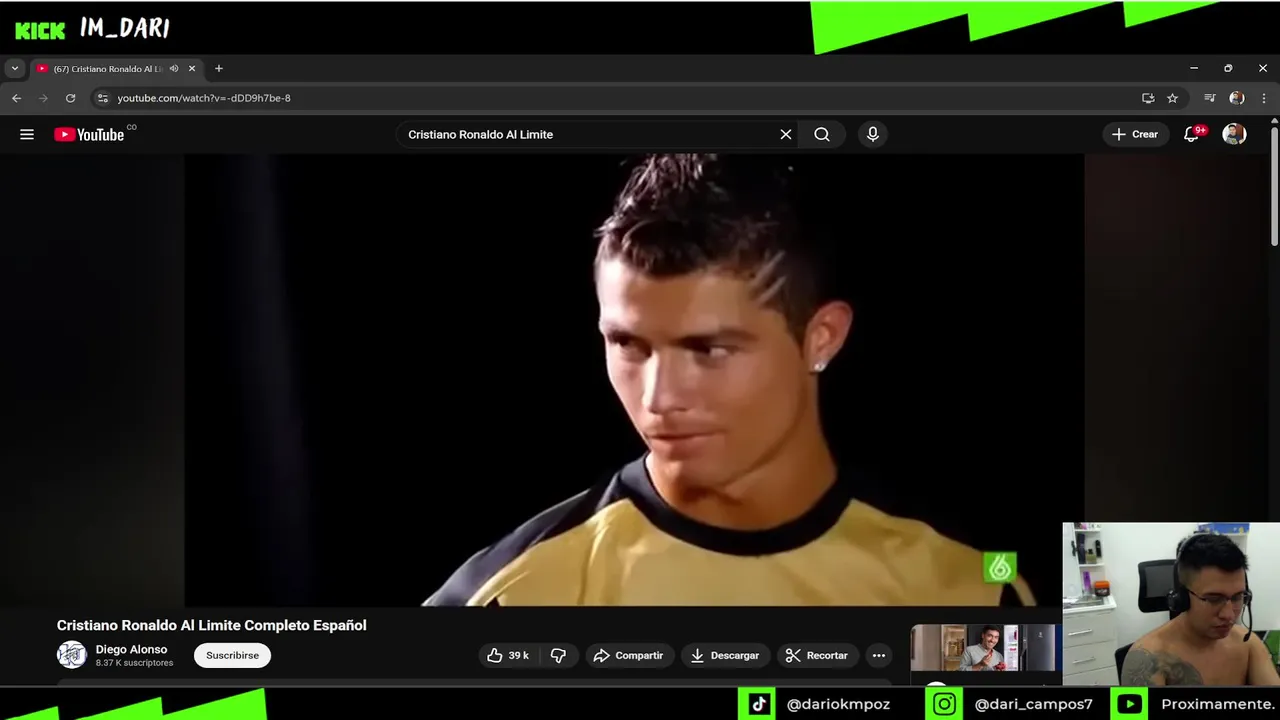This screenshot has width=1280, height=720.
Task: Dislike the video
Action: pos(558,655)
